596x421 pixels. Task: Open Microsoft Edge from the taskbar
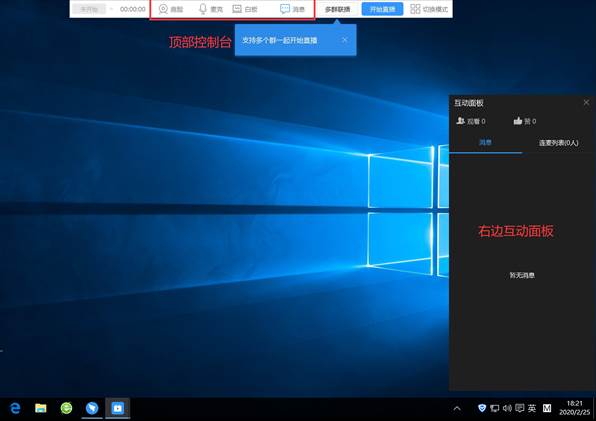tap(15, 408)
